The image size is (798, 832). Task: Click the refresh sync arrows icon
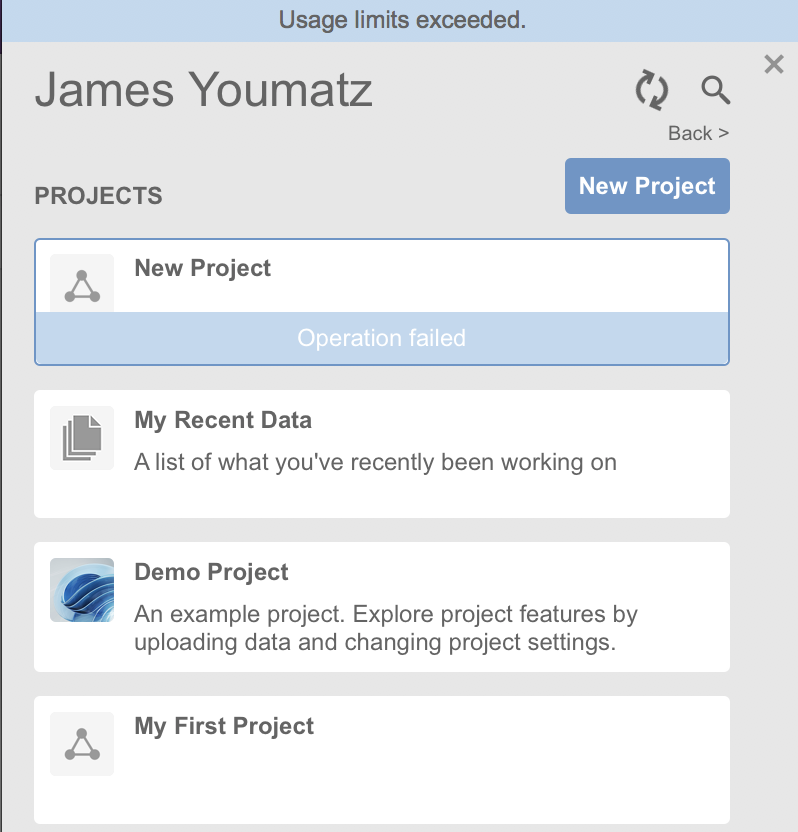tap(651, 90)
